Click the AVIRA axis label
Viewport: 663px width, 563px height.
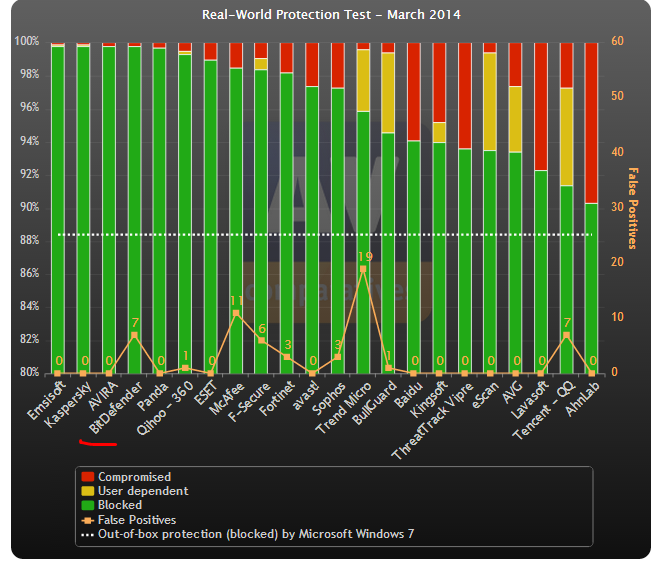(x=103, y=395)
